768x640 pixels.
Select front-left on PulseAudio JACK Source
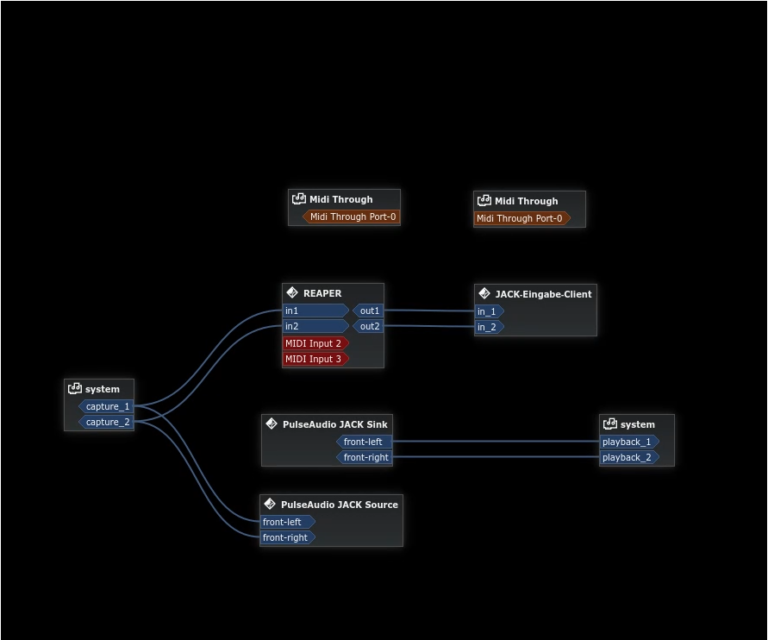(x=288, y=522)
